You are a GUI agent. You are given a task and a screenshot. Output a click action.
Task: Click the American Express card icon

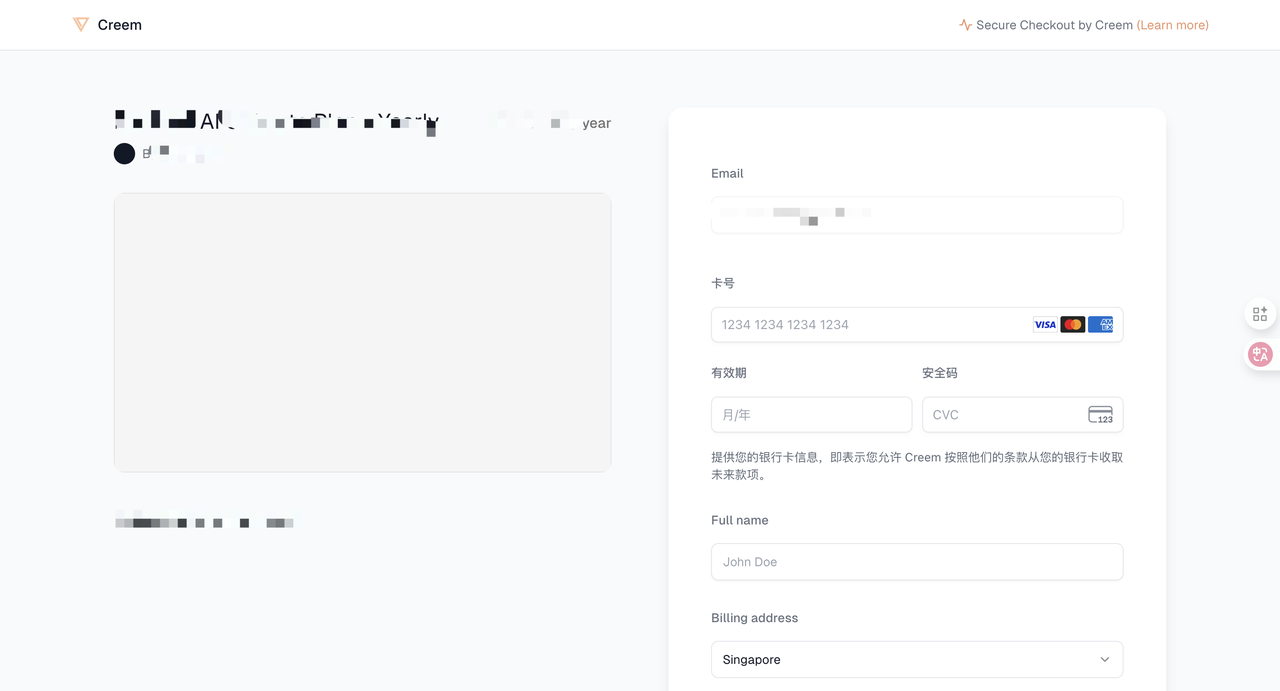tap(1100, 324)
